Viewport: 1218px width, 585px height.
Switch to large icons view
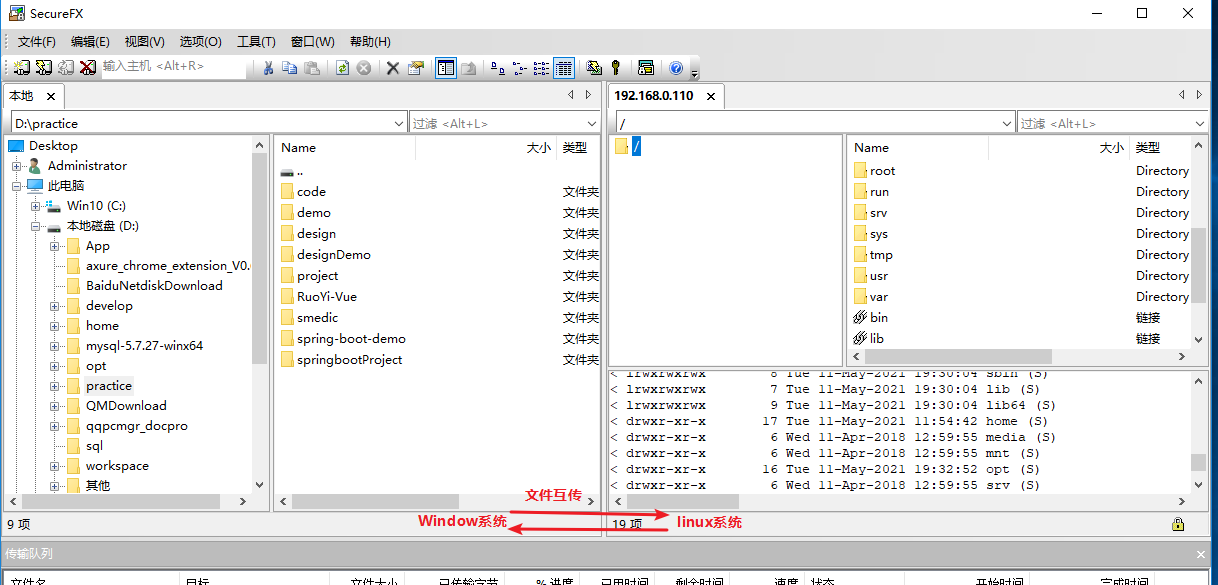pos(498,68)
